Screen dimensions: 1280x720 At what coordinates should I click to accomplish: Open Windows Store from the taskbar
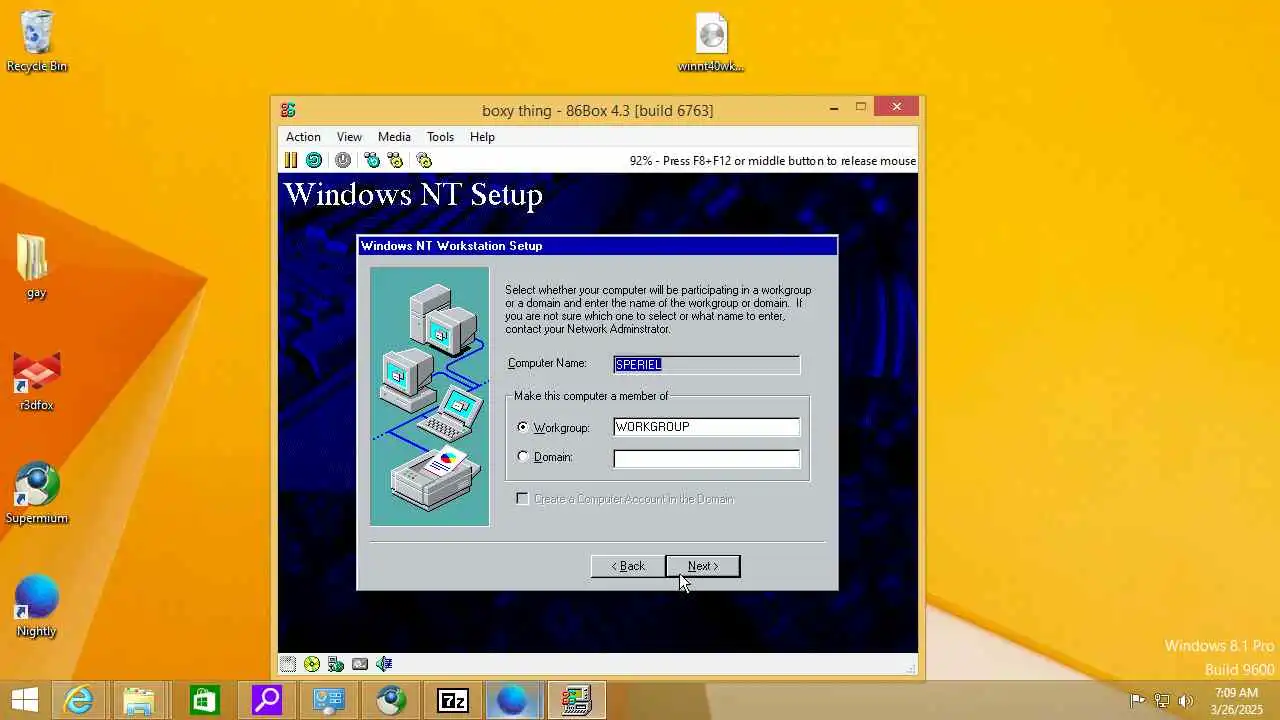click(x=203, y=700)
